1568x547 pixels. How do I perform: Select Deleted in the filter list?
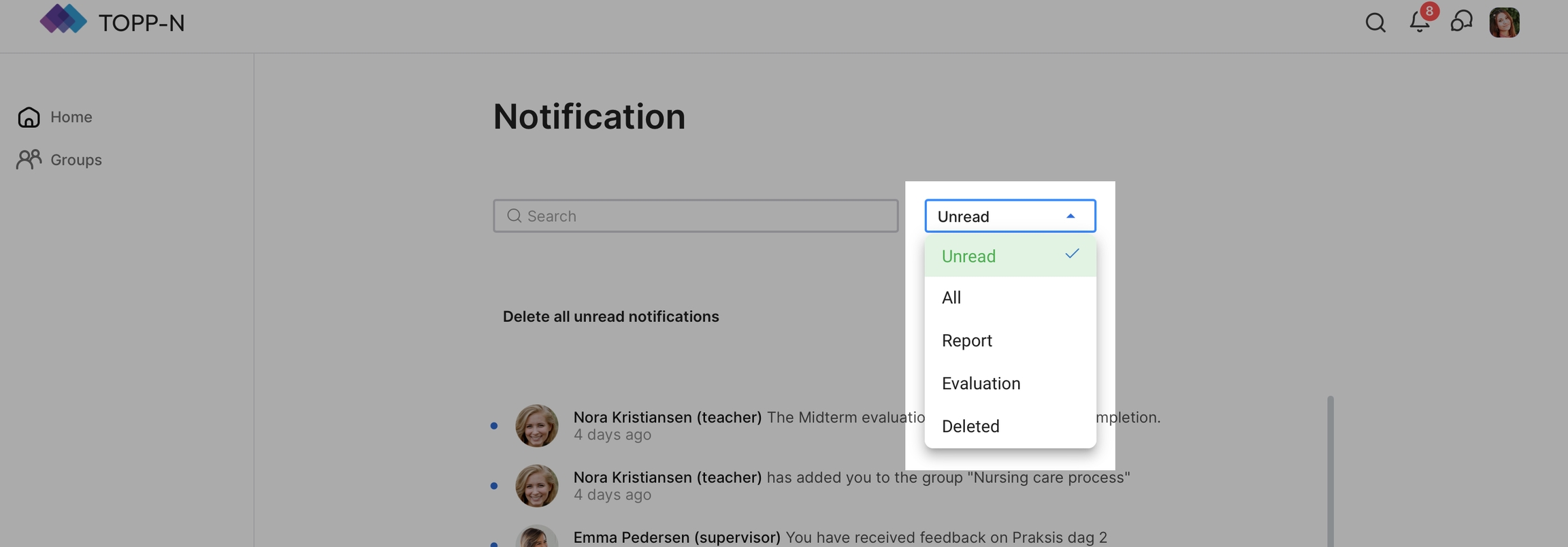point(970,427)
